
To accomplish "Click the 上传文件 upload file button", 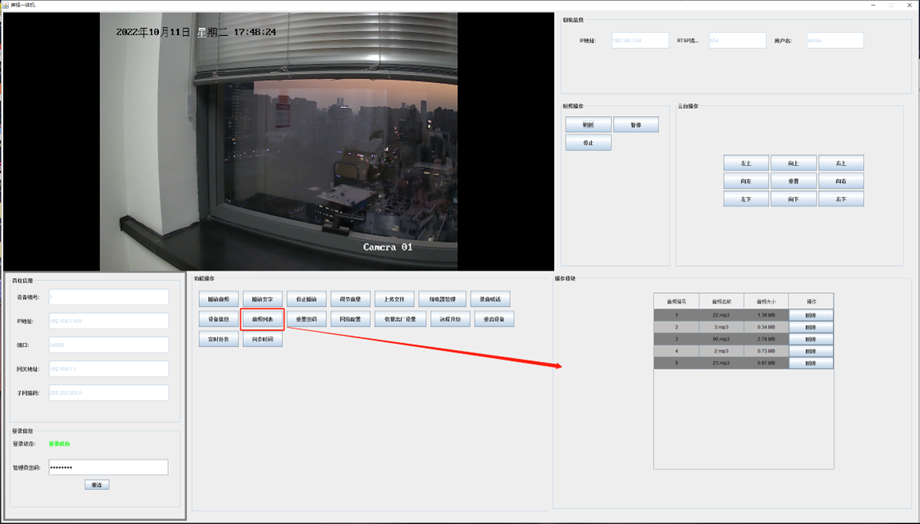I will tap(395, 299).
